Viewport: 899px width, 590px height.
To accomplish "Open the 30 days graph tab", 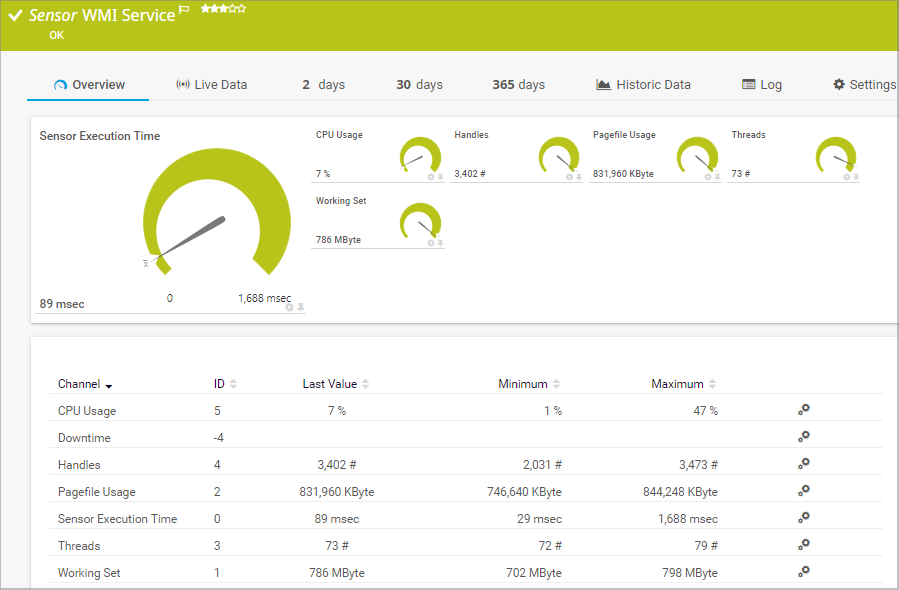I will pyautogui.click(x=419, y=85).
